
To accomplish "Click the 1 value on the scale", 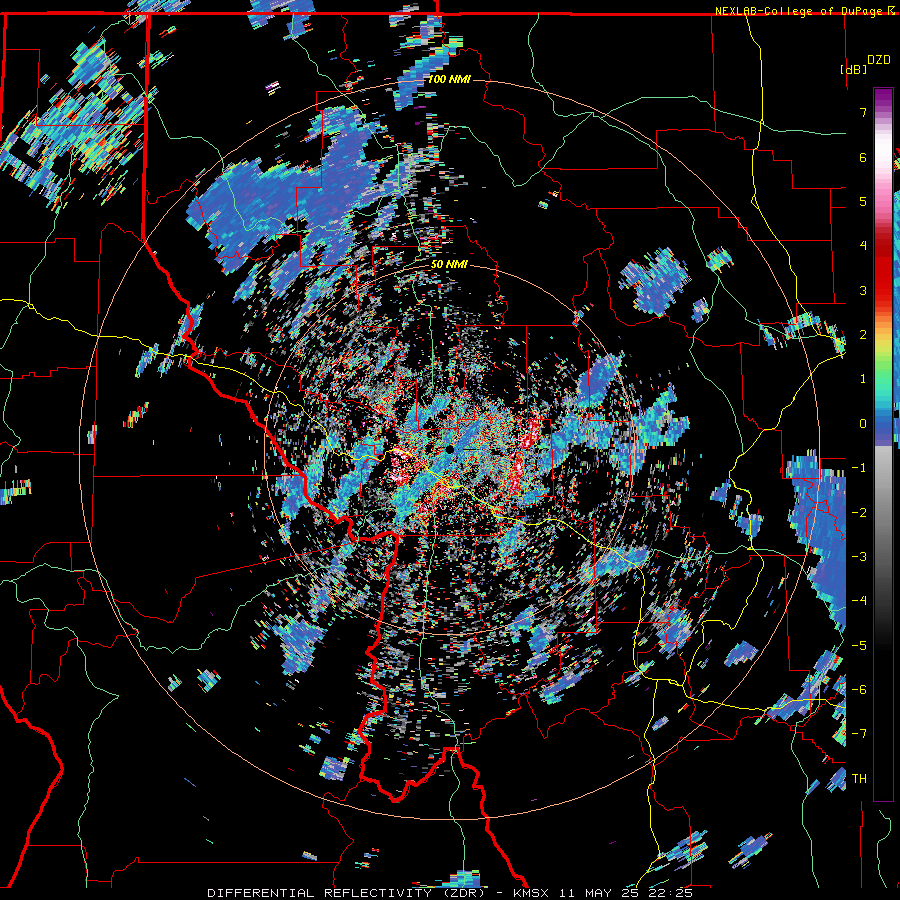I will 863,379.
